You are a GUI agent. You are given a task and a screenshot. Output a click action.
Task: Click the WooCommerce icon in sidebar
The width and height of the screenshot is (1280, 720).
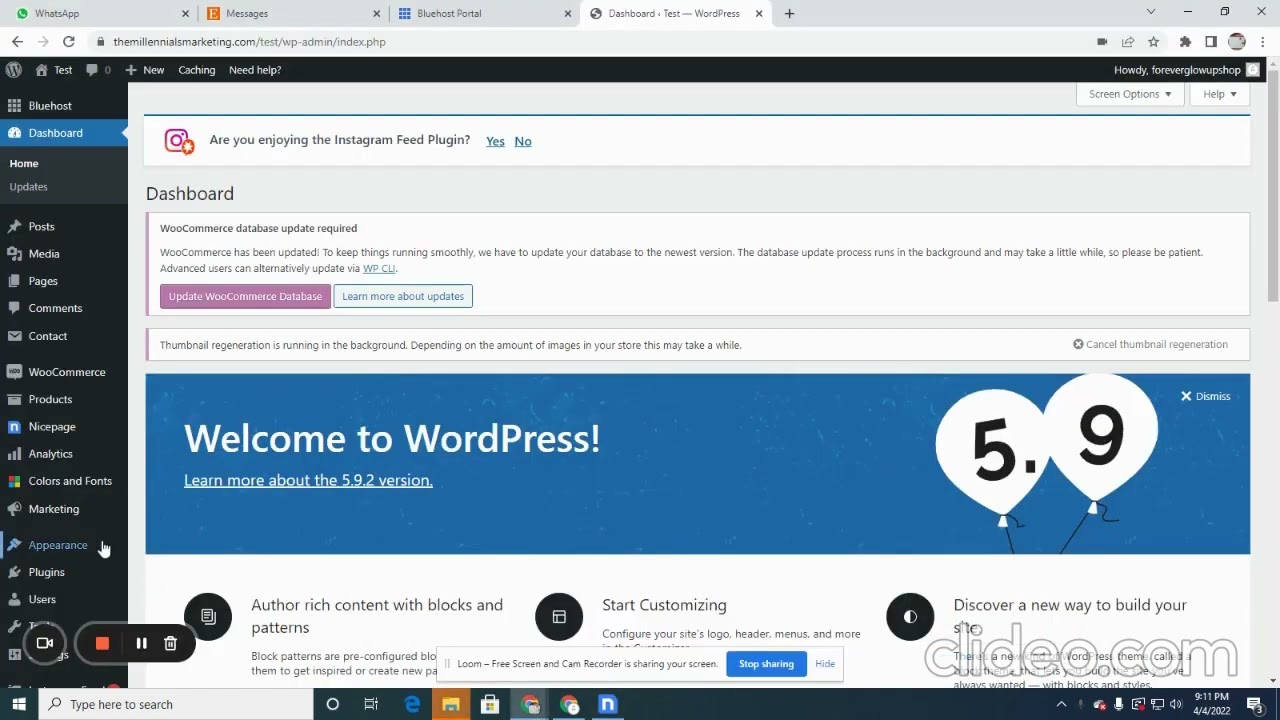pos(14,372)
